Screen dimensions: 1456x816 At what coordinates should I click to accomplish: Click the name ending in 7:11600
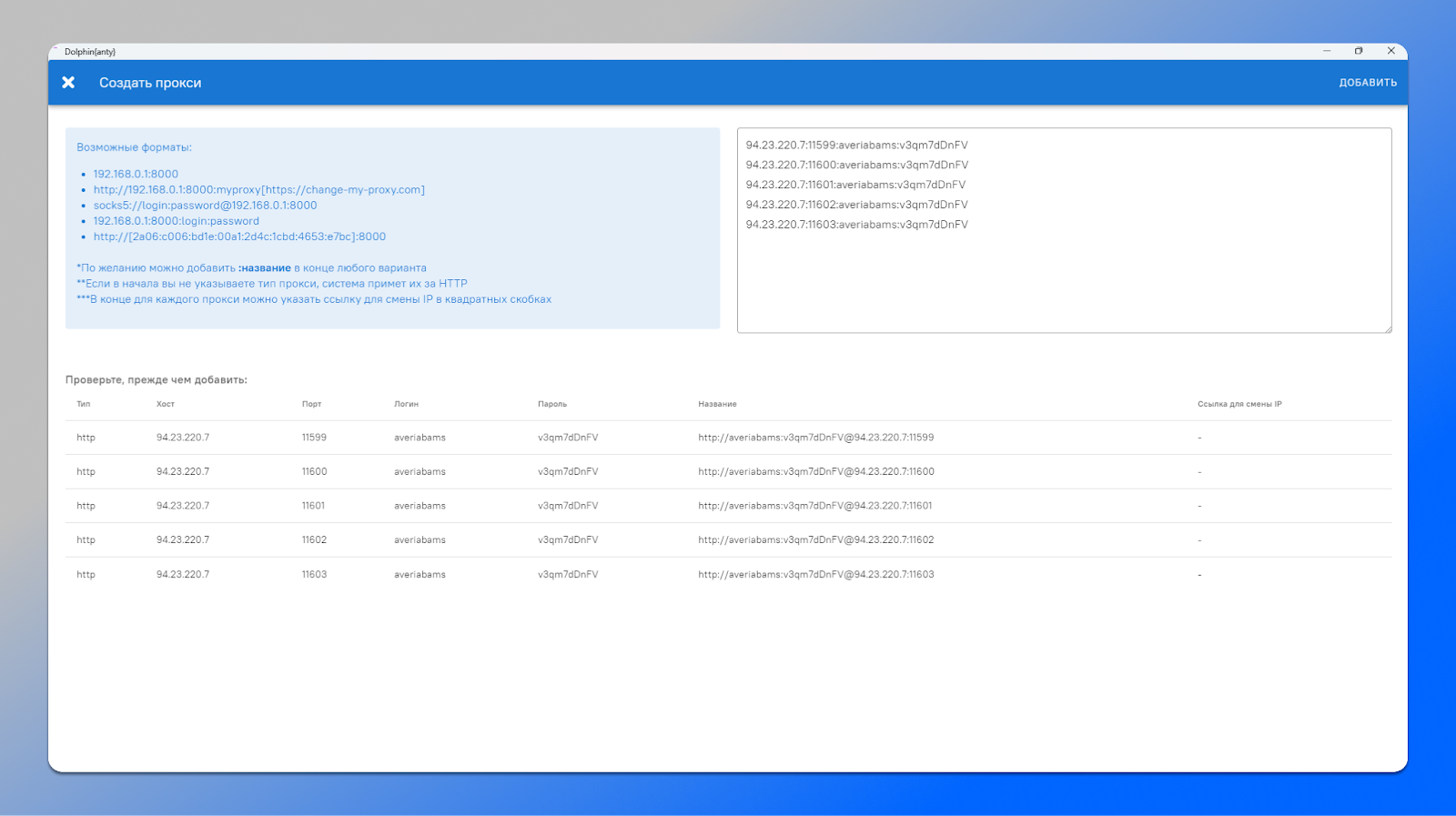(x=816, y=471)
